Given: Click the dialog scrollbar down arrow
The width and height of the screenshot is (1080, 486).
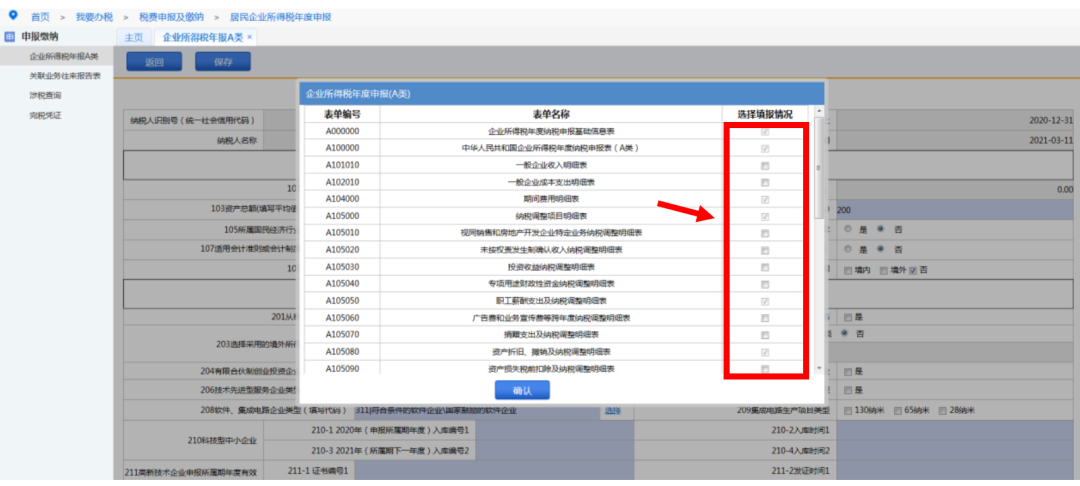Looking at the screenshot, I should point(818,368).
